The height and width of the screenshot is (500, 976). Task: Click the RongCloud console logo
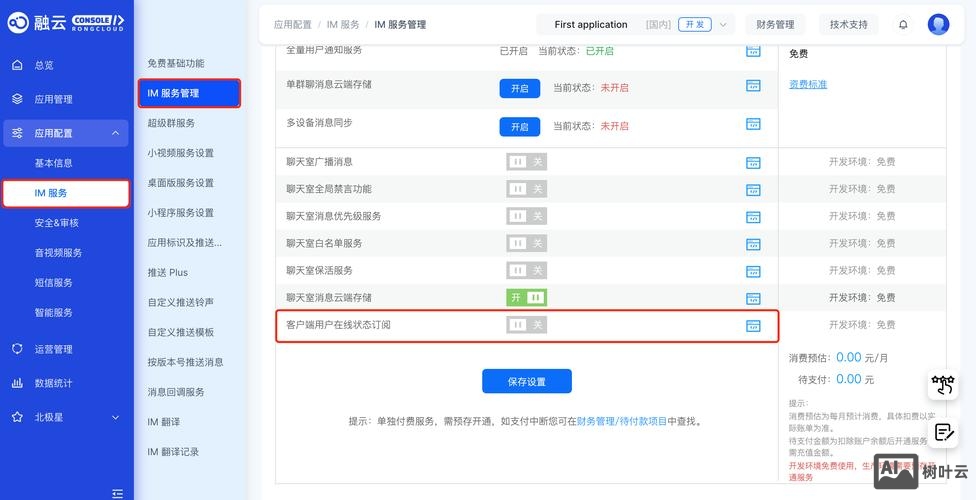(65, 22)
